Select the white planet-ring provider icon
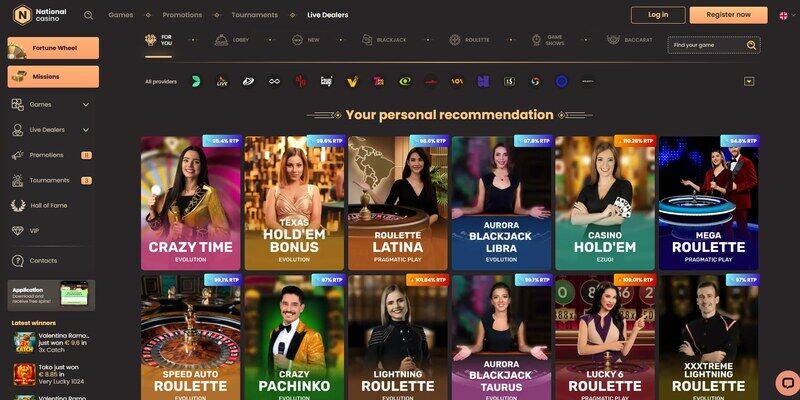 pos(248,82)
